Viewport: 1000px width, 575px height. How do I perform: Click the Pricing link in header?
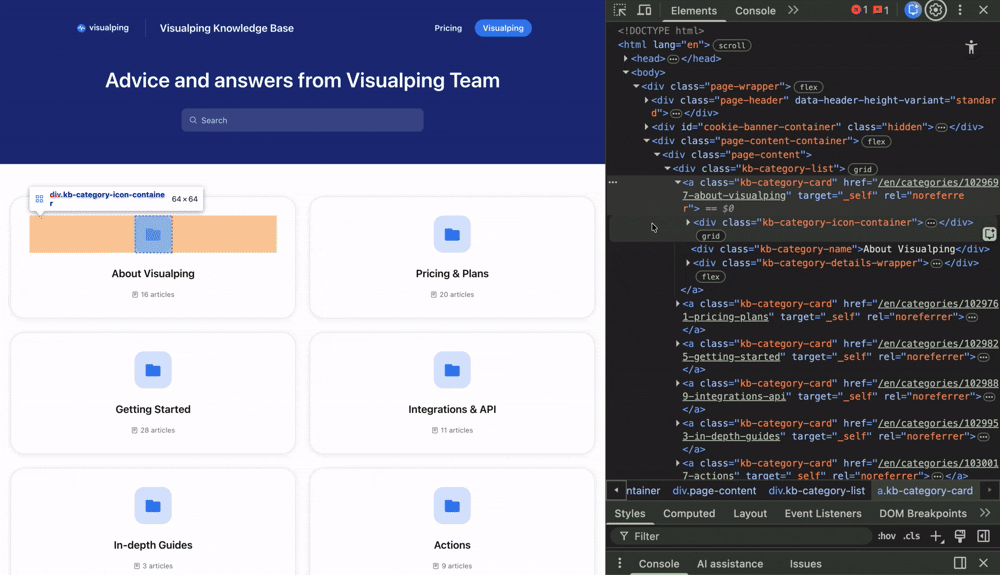(x=448, y=28)
